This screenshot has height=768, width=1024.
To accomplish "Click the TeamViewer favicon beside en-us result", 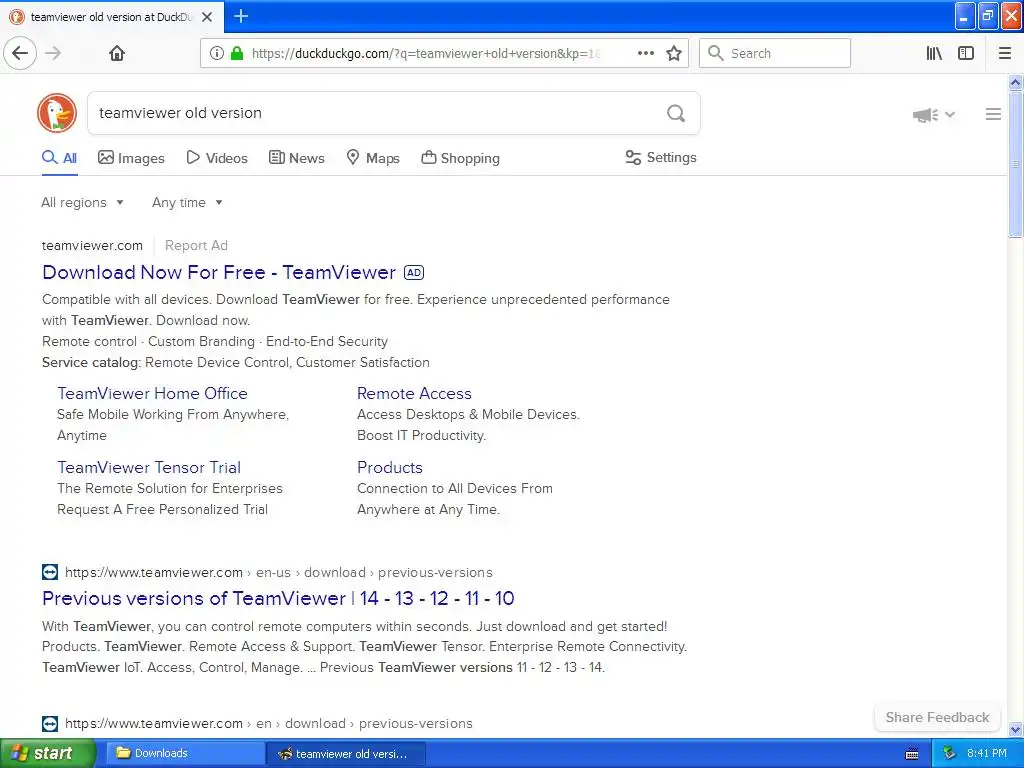I will [x=50, y=572].
